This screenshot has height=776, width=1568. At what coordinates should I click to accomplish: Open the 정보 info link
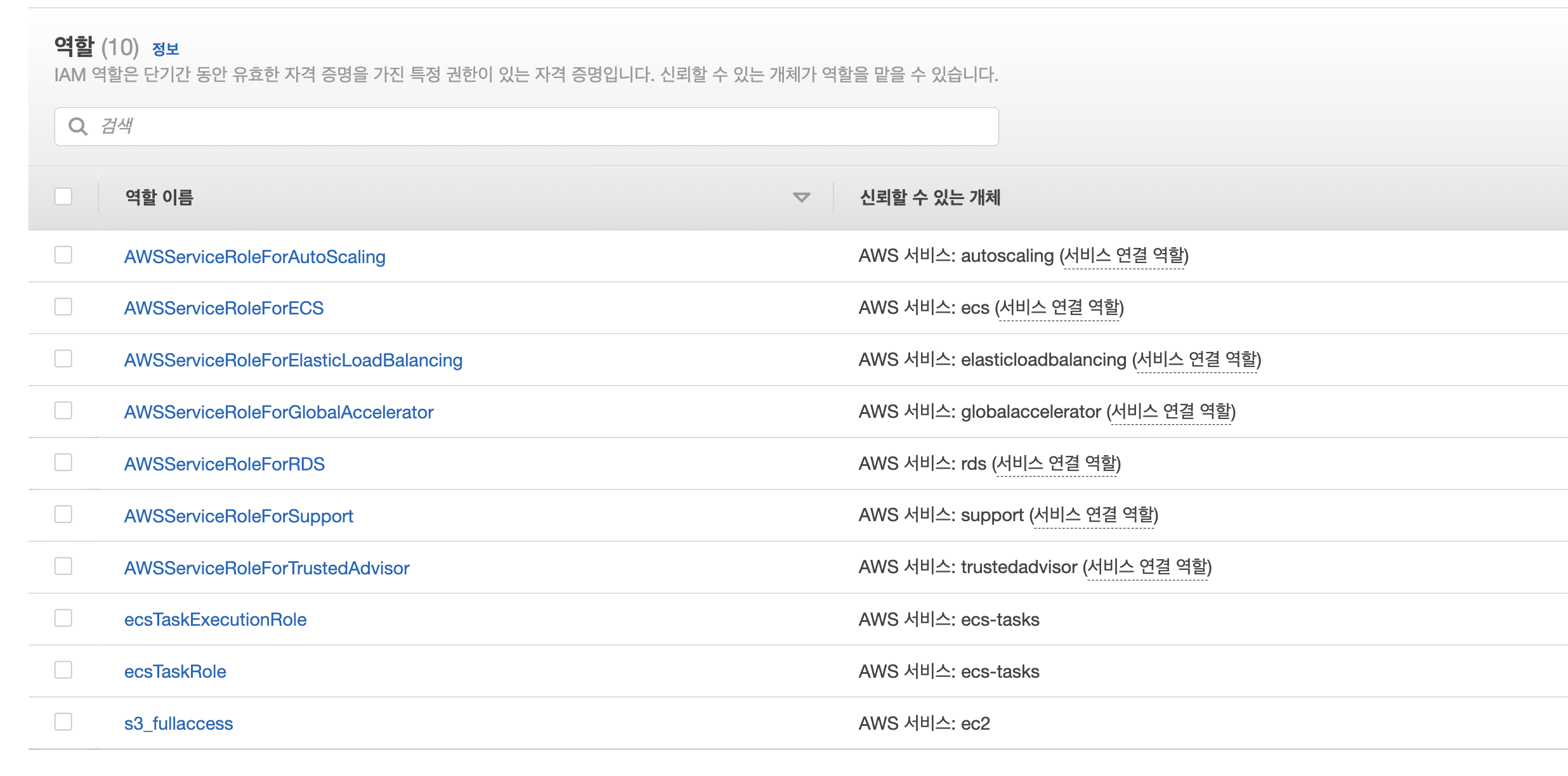pyautogui.click(x=166, y=49)
